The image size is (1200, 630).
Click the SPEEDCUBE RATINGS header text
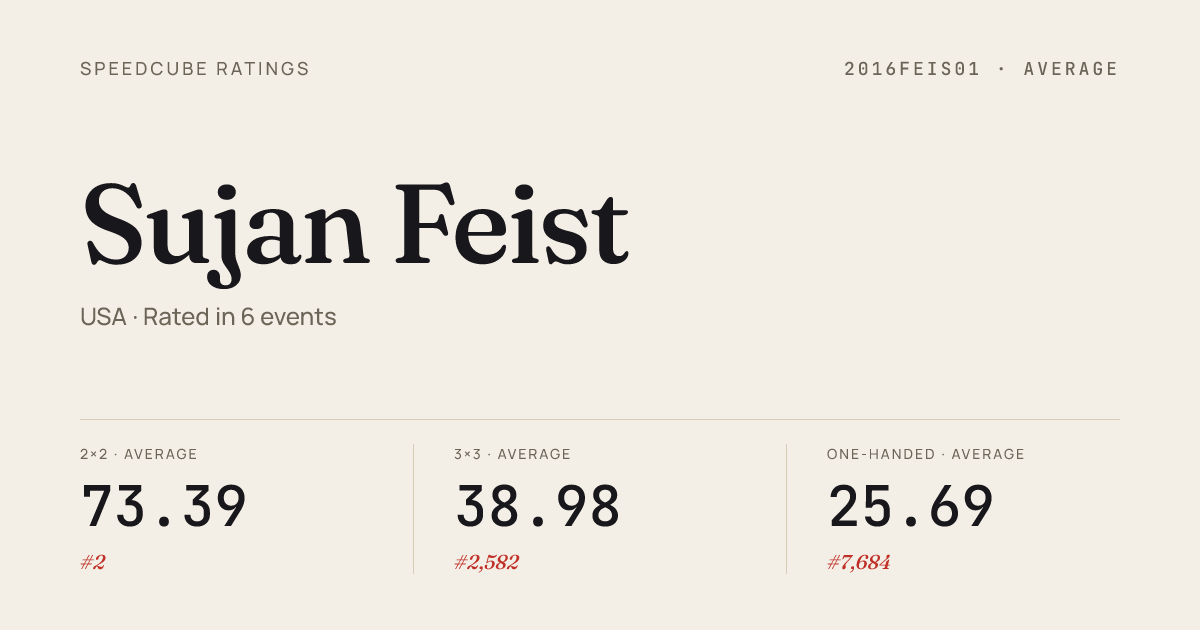point(195,69)
